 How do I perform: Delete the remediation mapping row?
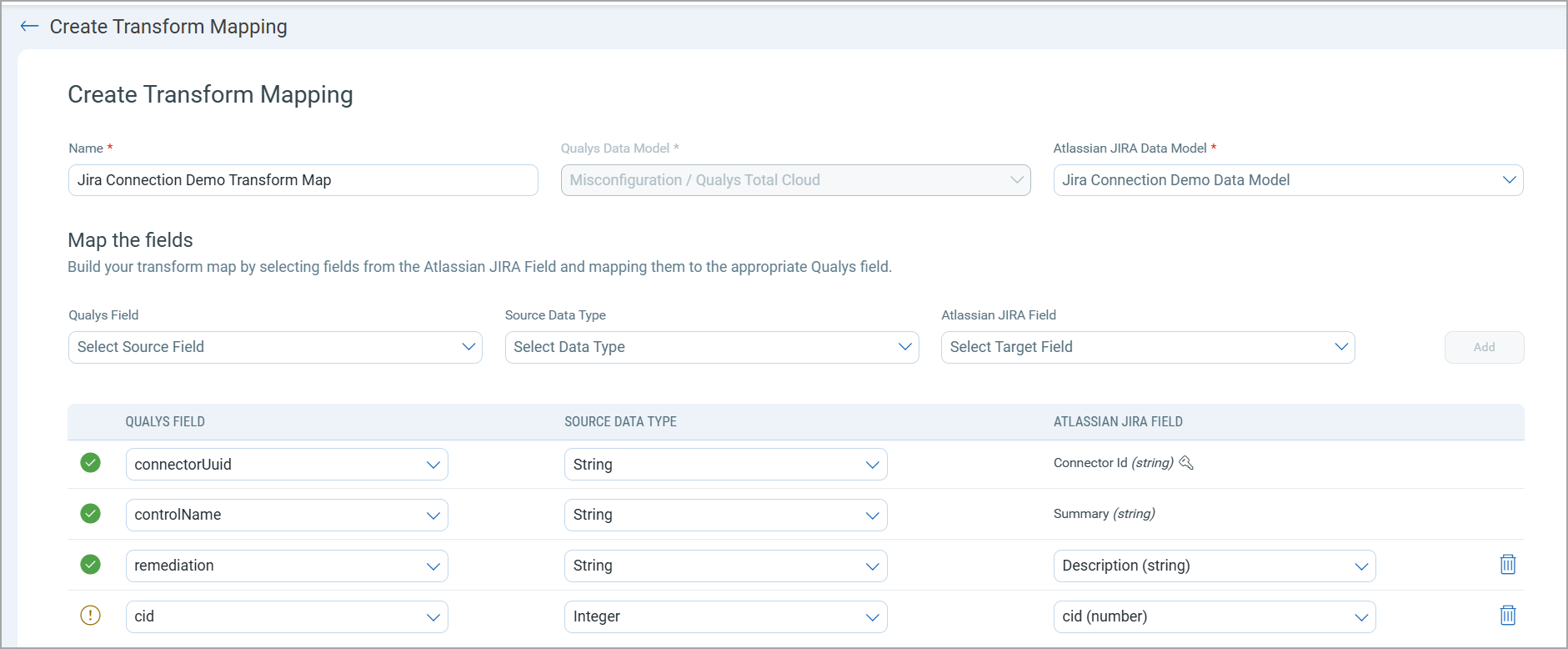point(1507,565)
